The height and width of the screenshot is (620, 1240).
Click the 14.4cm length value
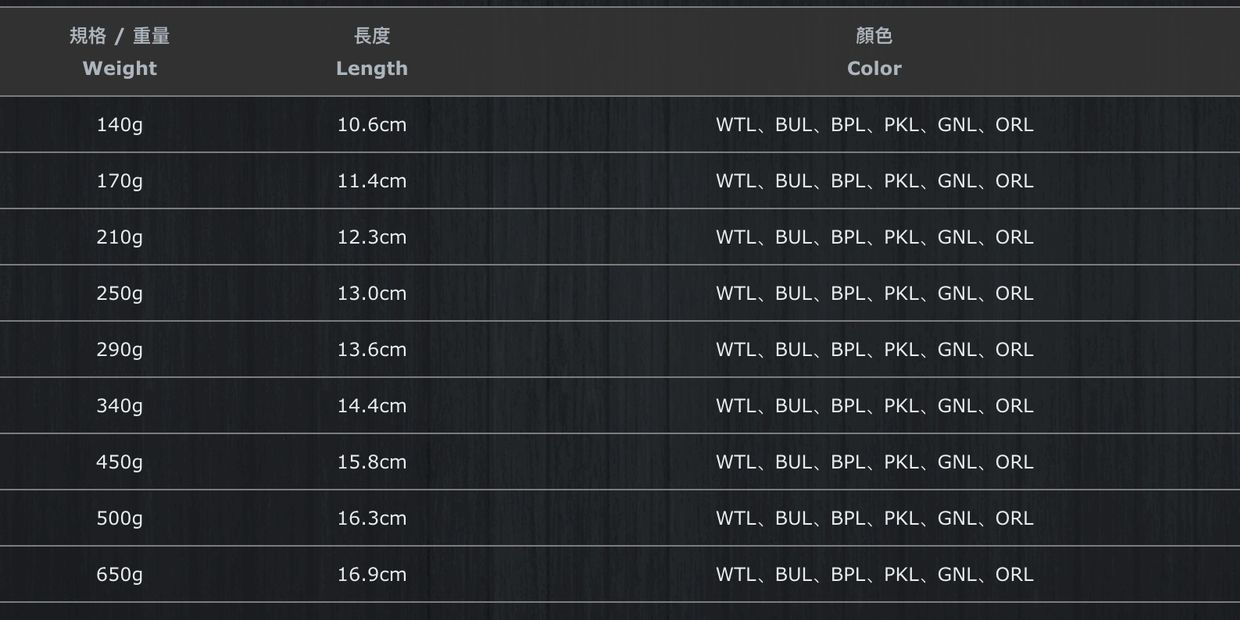point(372,405)
